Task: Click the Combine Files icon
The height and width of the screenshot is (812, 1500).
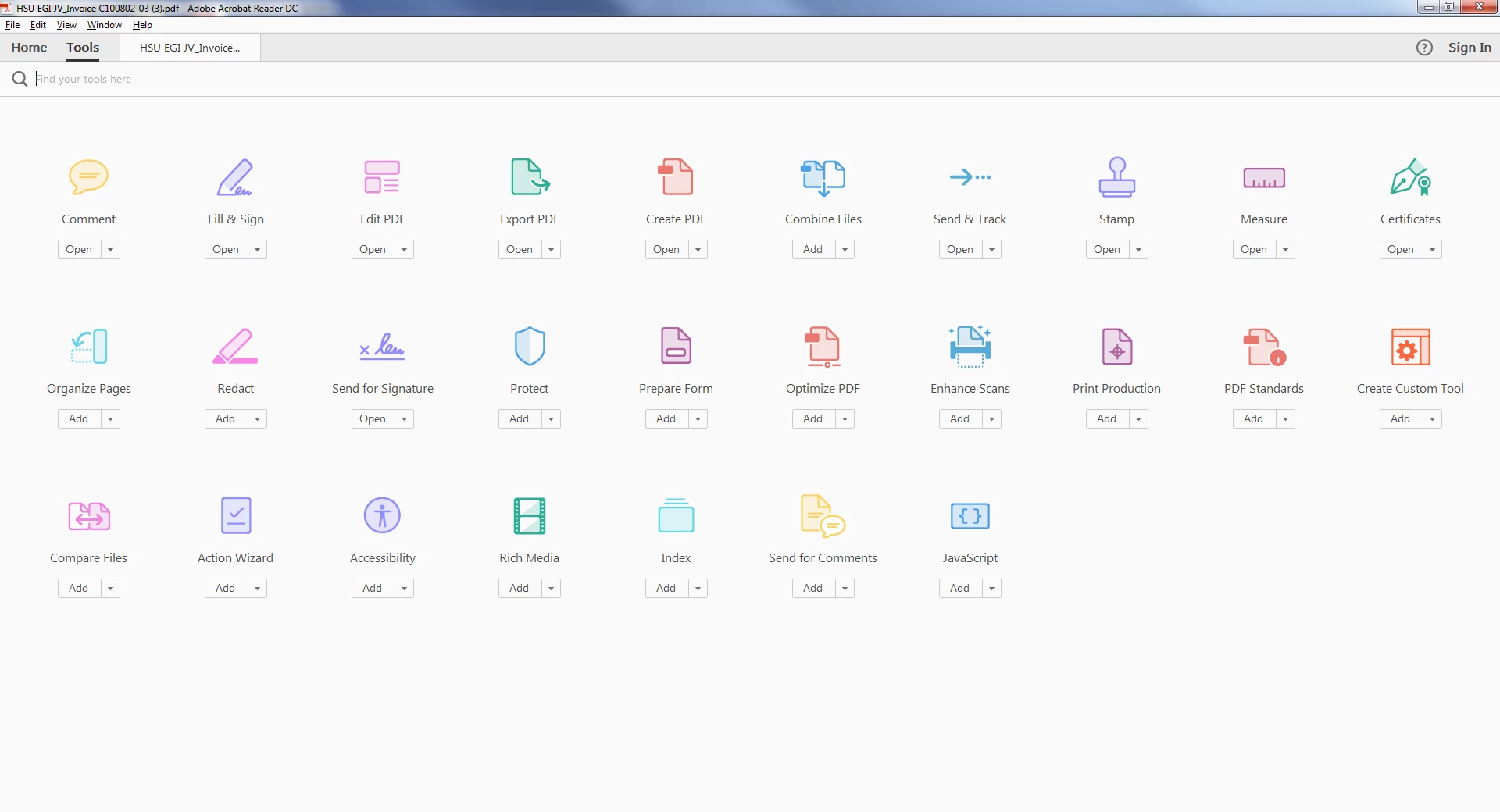Action: pos(823,177)
